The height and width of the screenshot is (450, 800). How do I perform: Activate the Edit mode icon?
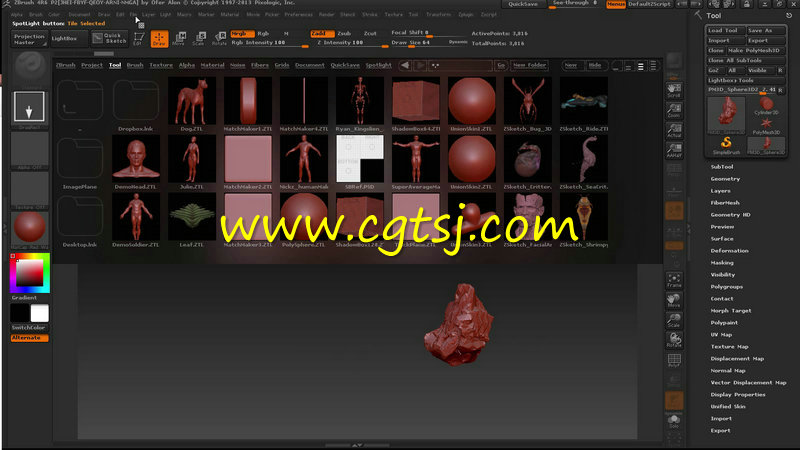pos(138,39)
